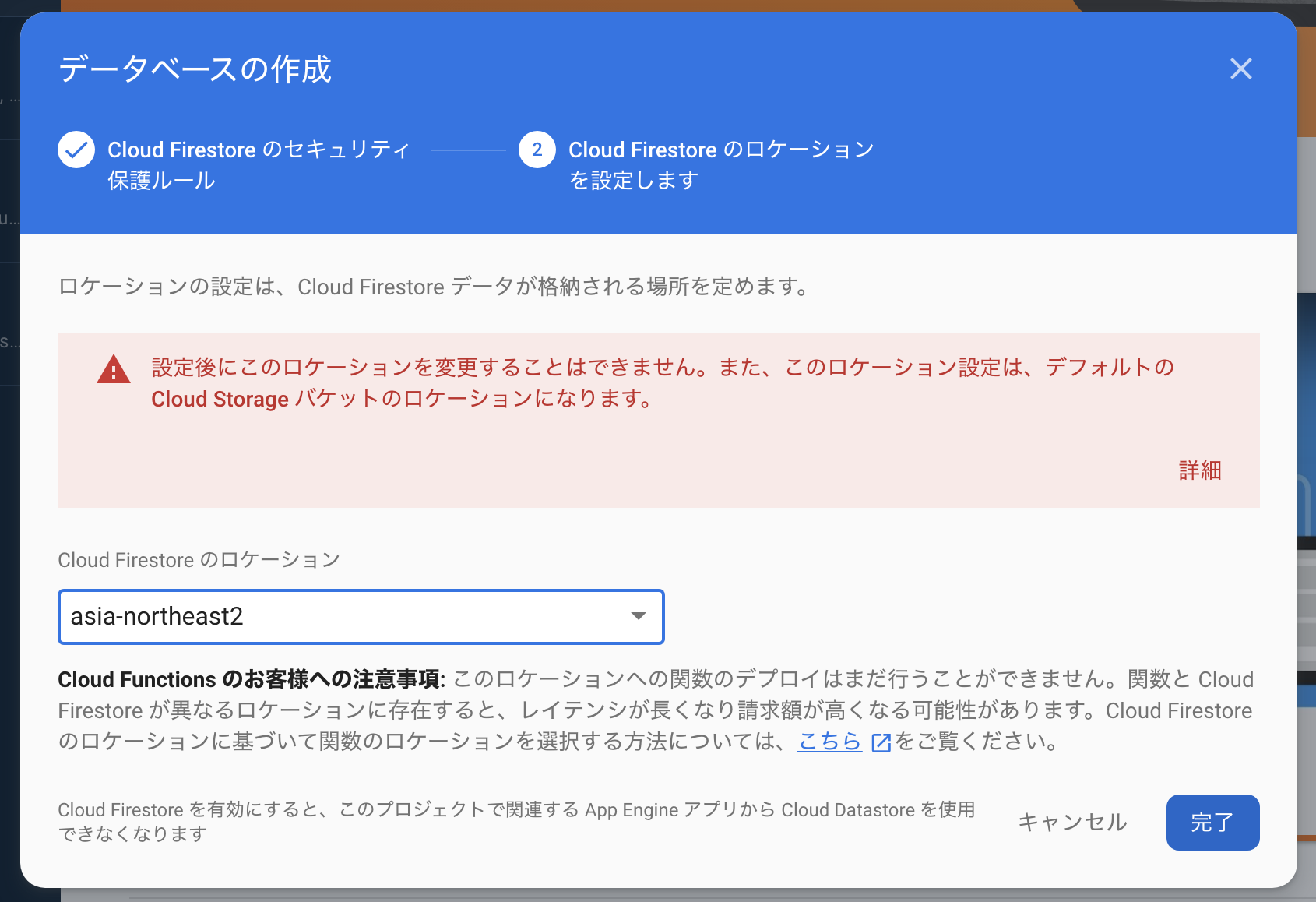
Task: Click the キャンセル button
Action: (1072, 823)
